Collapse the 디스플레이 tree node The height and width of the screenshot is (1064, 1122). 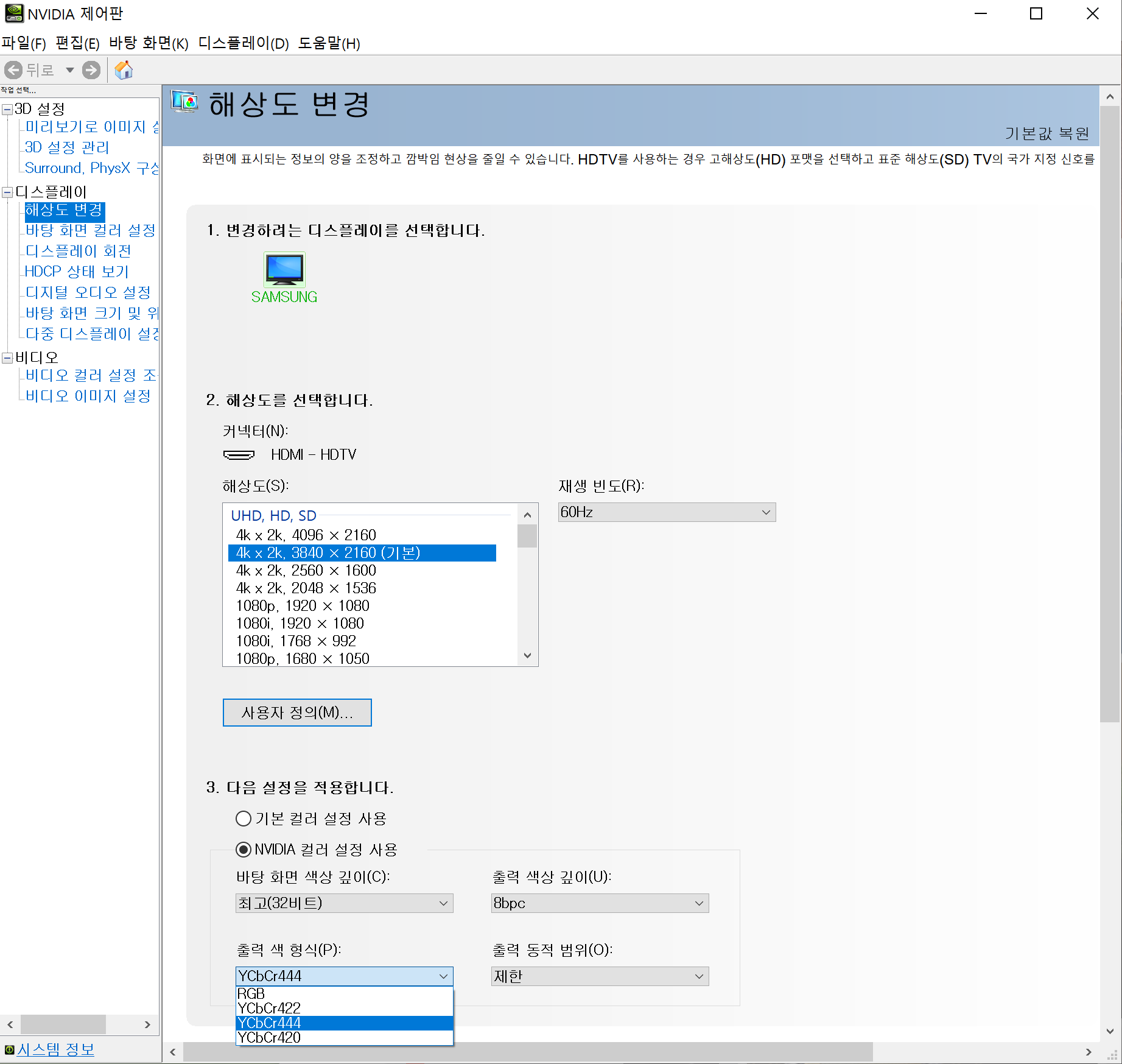(x=7, y=192)
